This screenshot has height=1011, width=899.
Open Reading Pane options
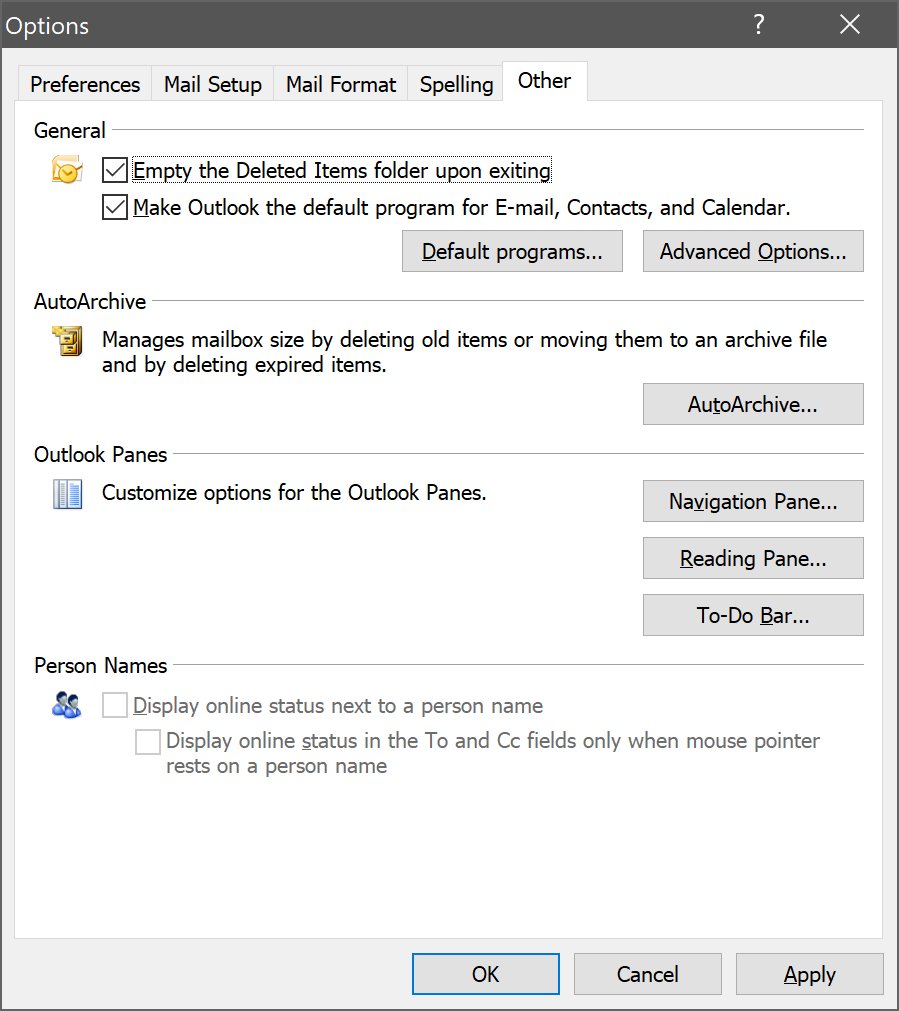point(753,558)
